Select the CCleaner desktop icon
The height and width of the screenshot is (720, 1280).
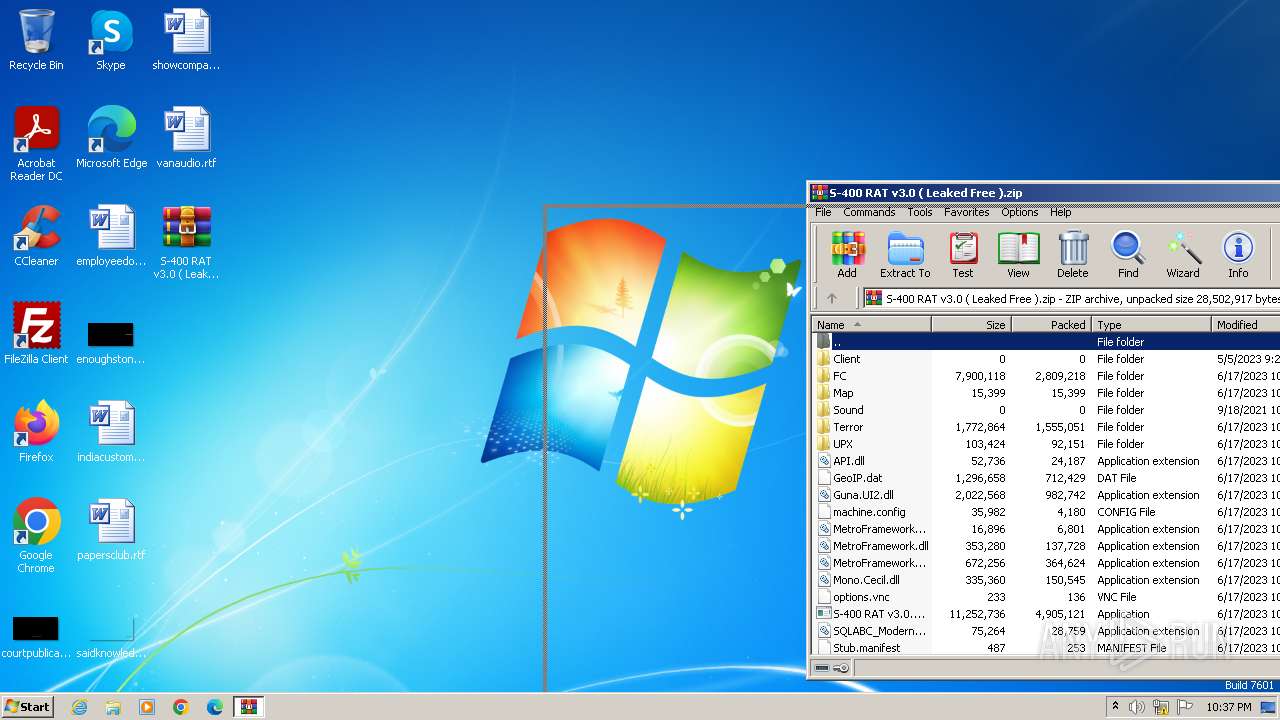coord(36,237)
